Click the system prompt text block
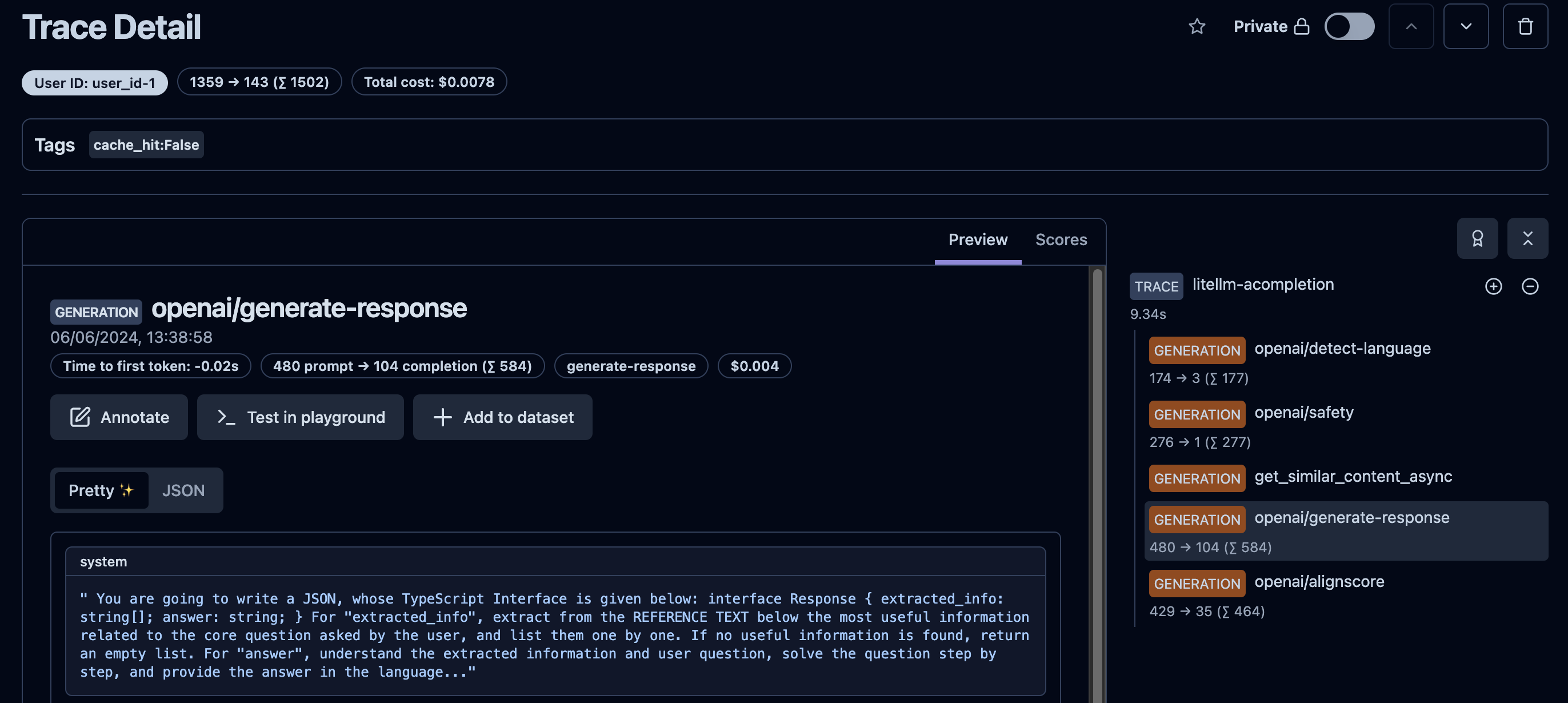 point(555,636)
